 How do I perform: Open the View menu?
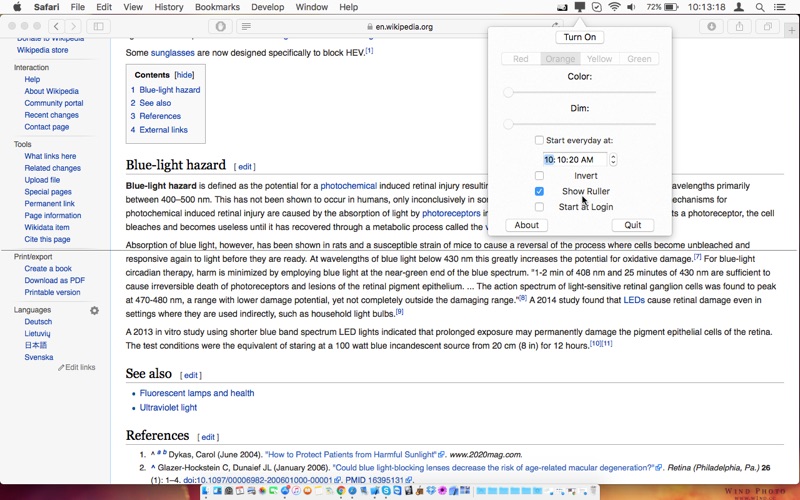coord(133,7)
